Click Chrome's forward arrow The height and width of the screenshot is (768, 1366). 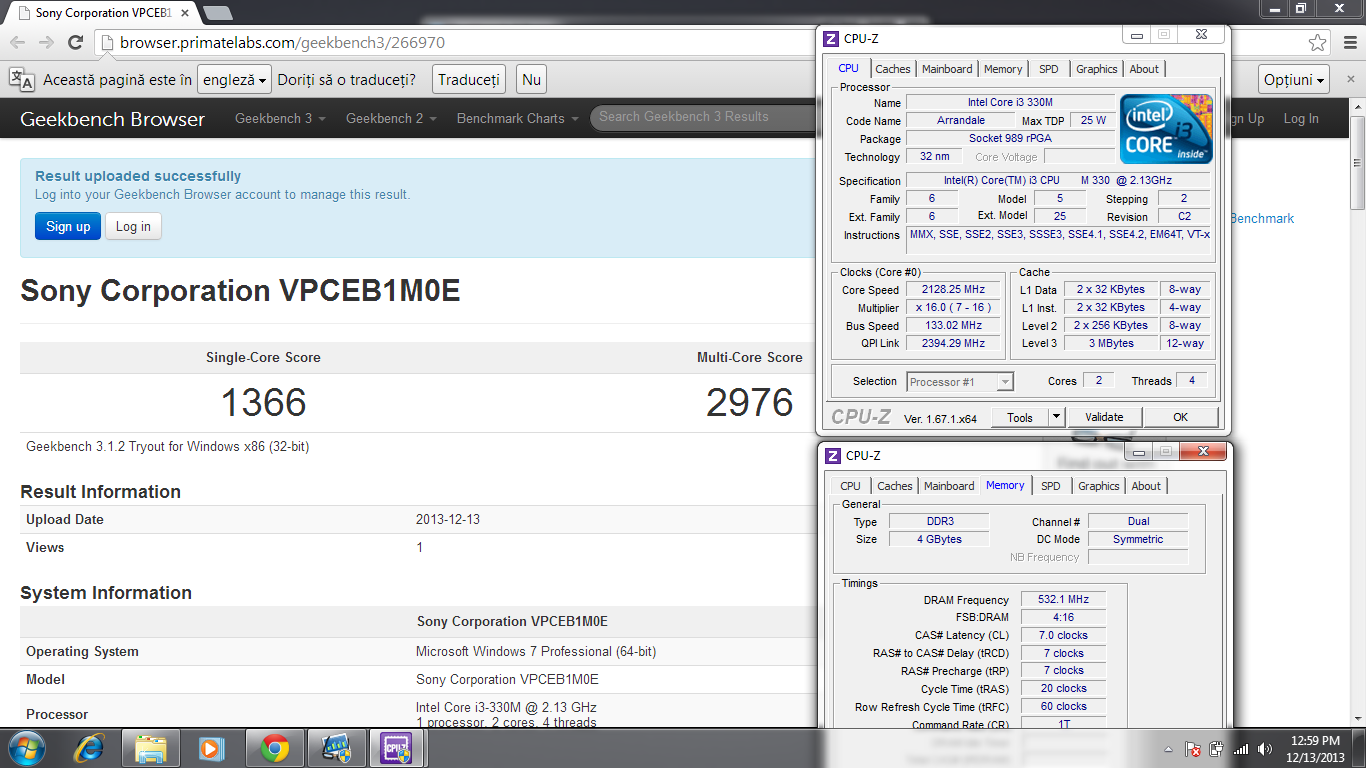click(46, 43)
